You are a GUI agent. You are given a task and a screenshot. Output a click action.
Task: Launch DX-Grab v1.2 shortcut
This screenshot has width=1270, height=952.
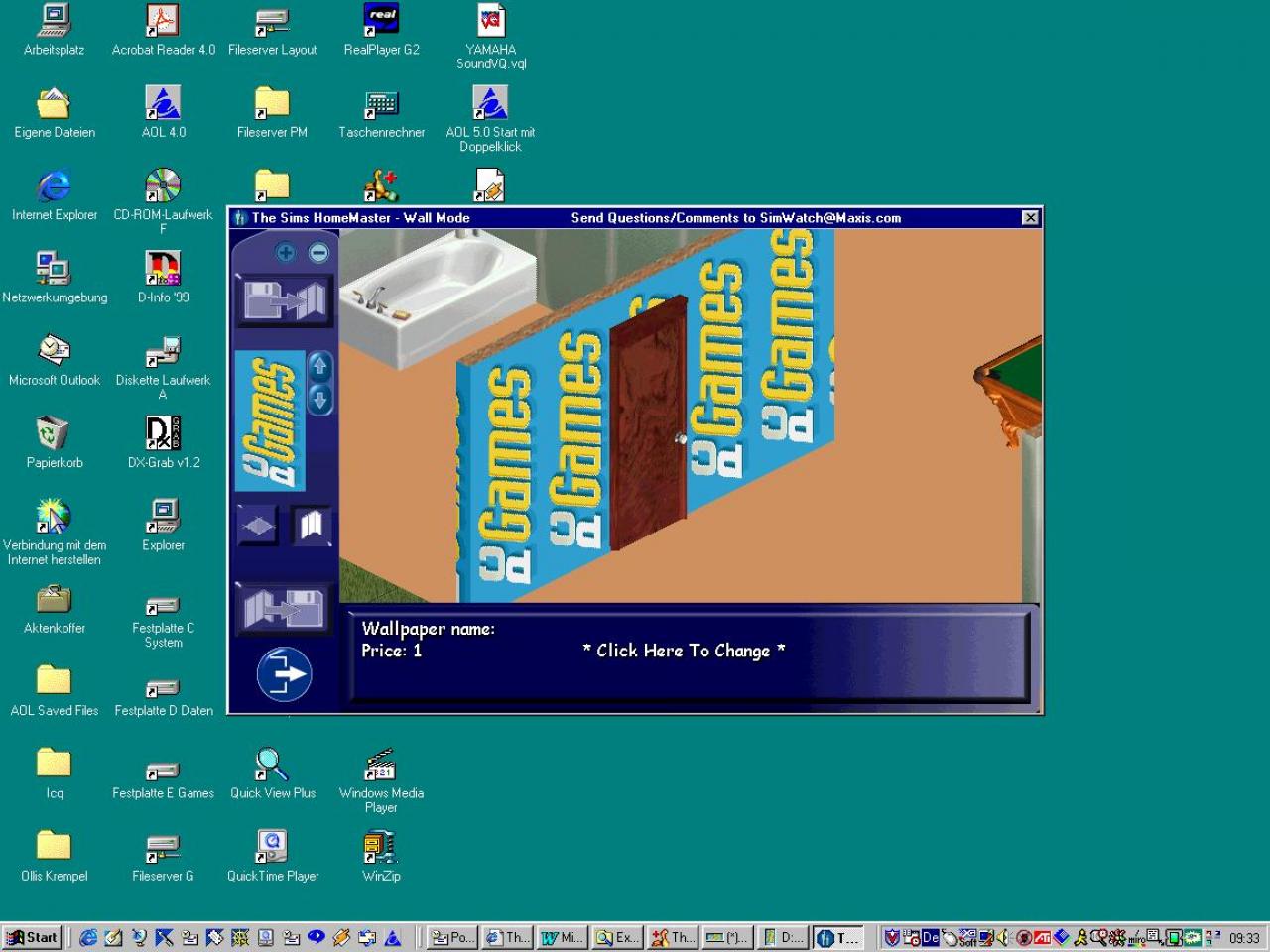tap(163, 442)
